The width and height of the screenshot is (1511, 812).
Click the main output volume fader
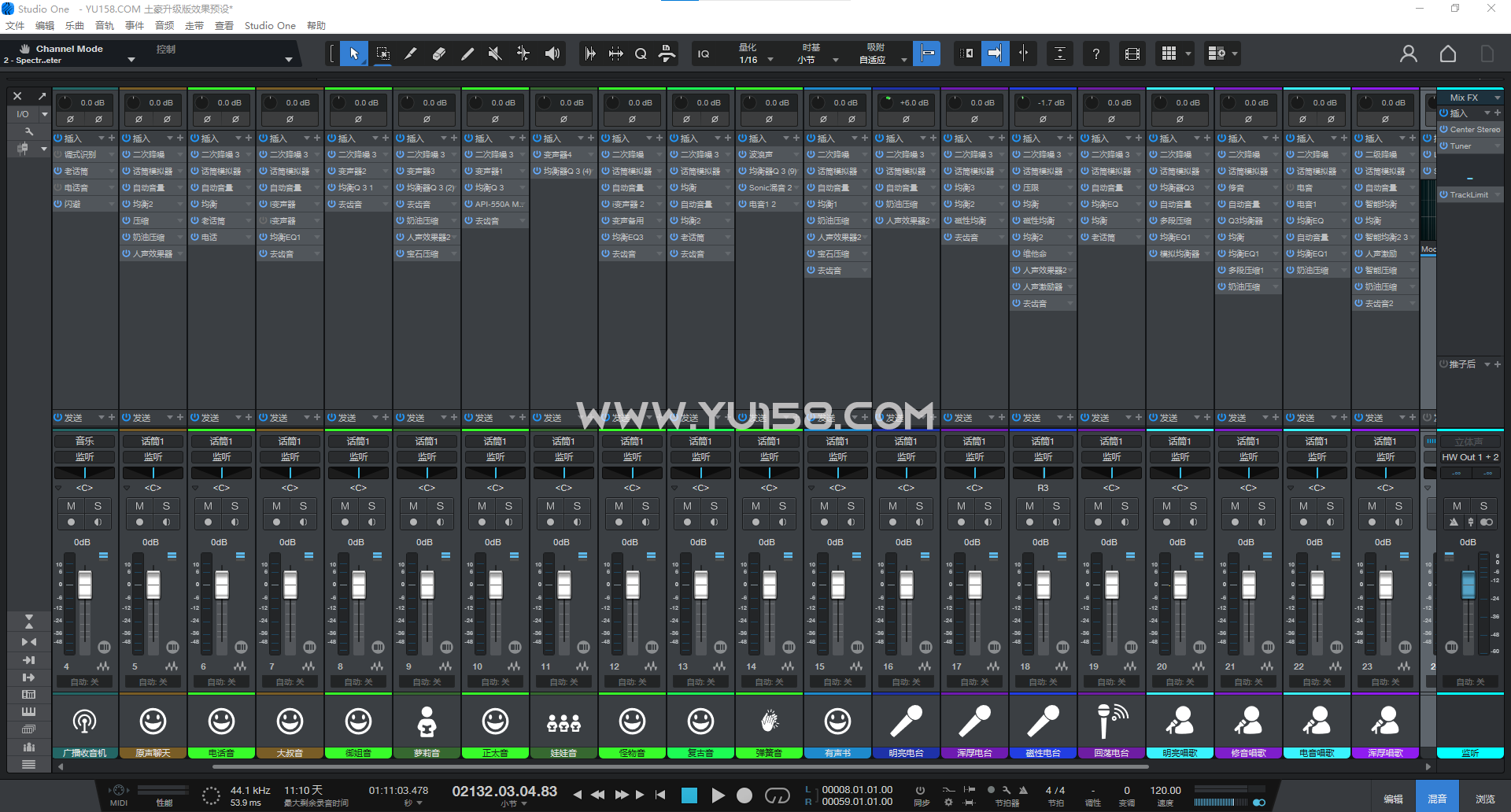(x=1468, y=585)
